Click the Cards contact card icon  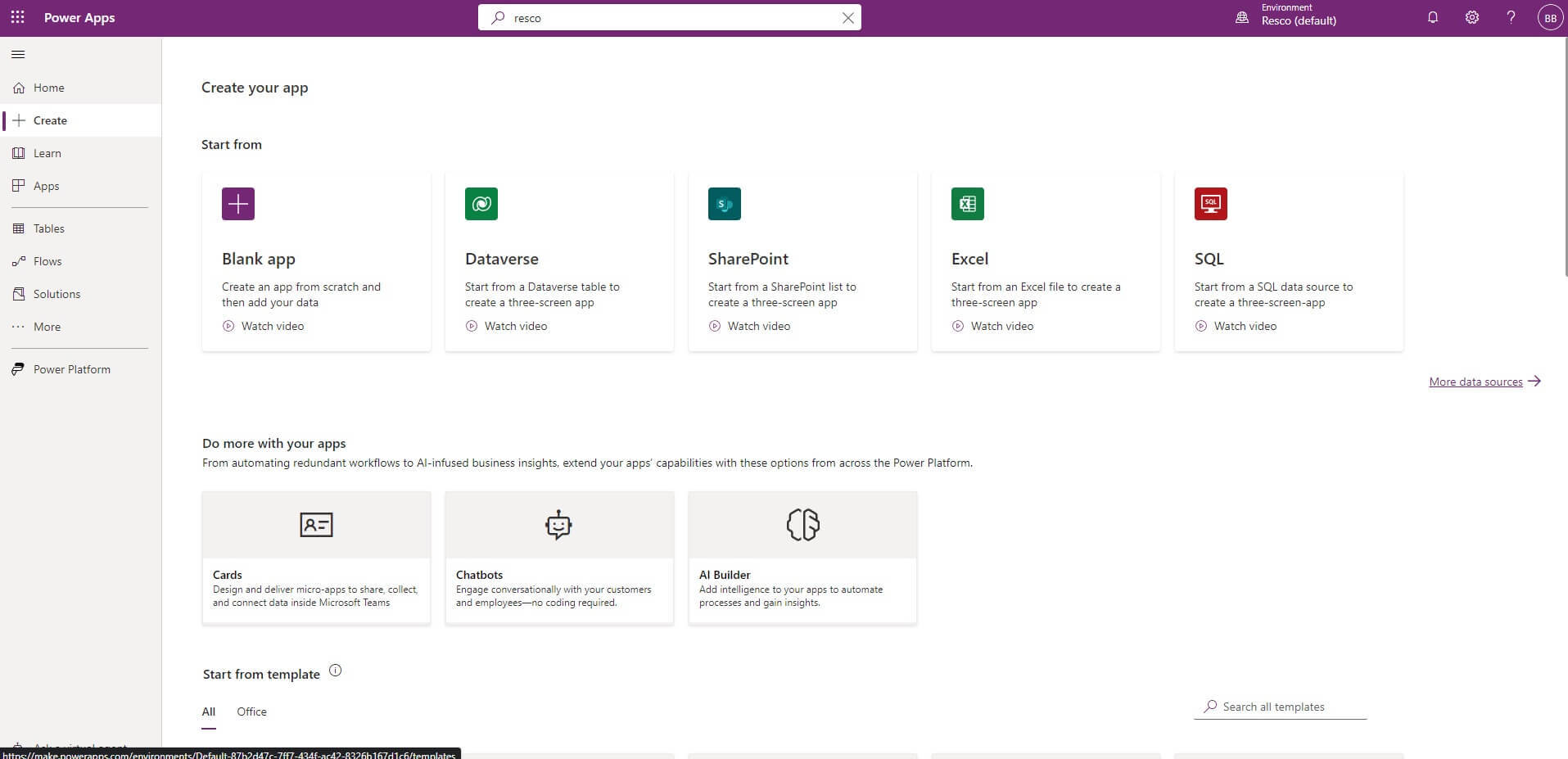click(x=316, y=525)
